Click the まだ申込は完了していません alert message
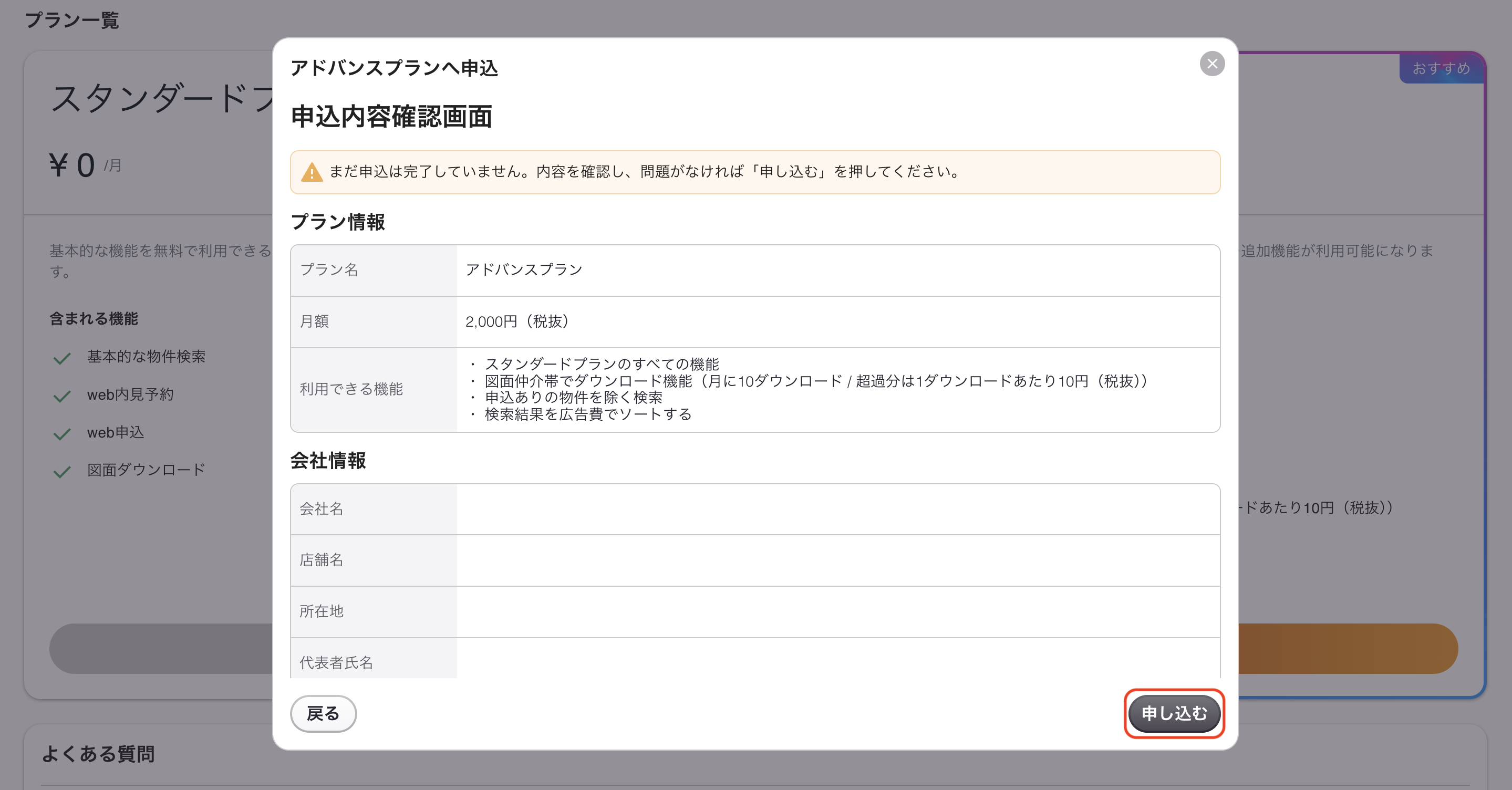Viewport: 1512px width, 790px height. [x=645, y=172]
